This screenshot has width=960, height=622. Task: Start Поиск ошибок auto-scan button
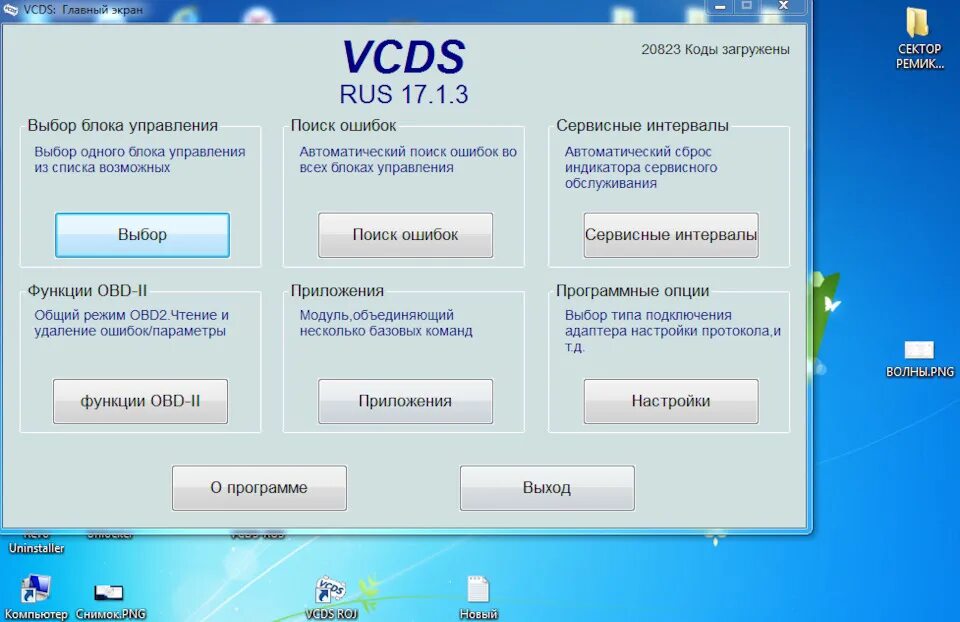[405, 235]
